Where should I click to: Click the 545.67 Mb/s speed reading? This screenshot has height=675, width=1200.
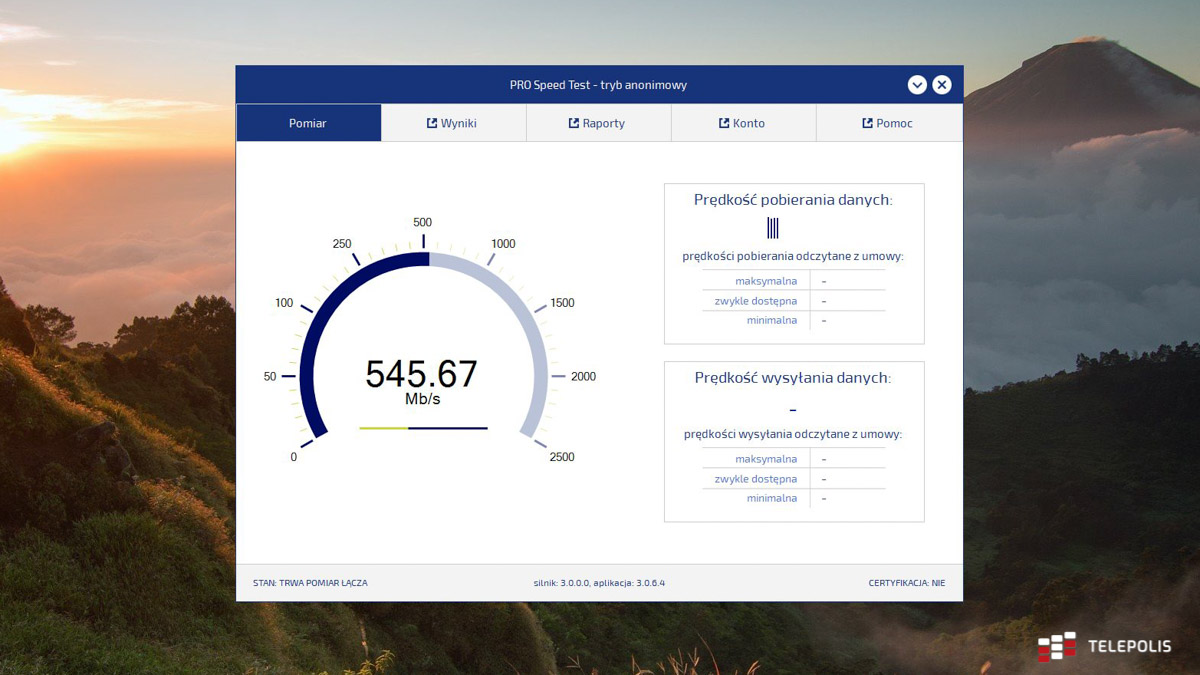[421, 375]
